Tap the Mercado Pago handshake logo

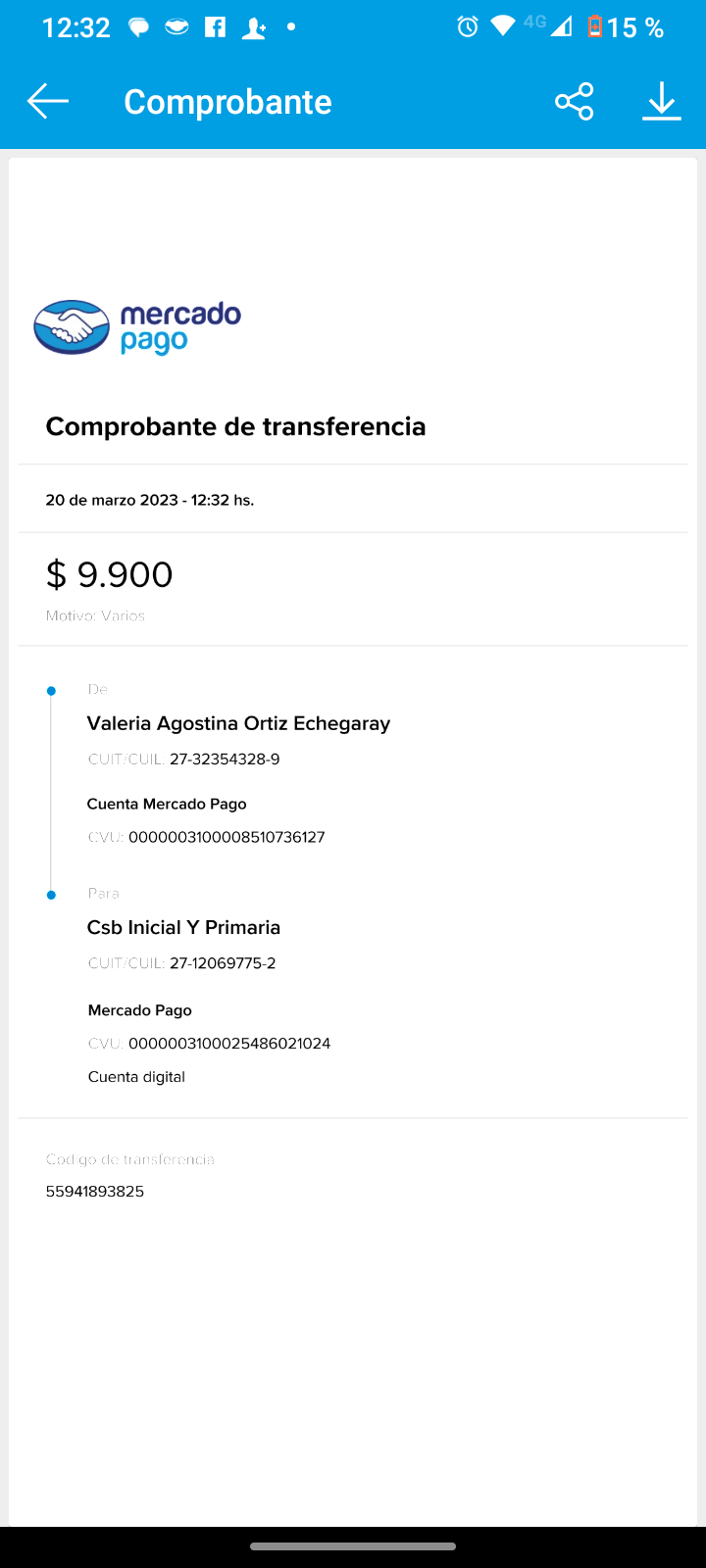point(72,327)
